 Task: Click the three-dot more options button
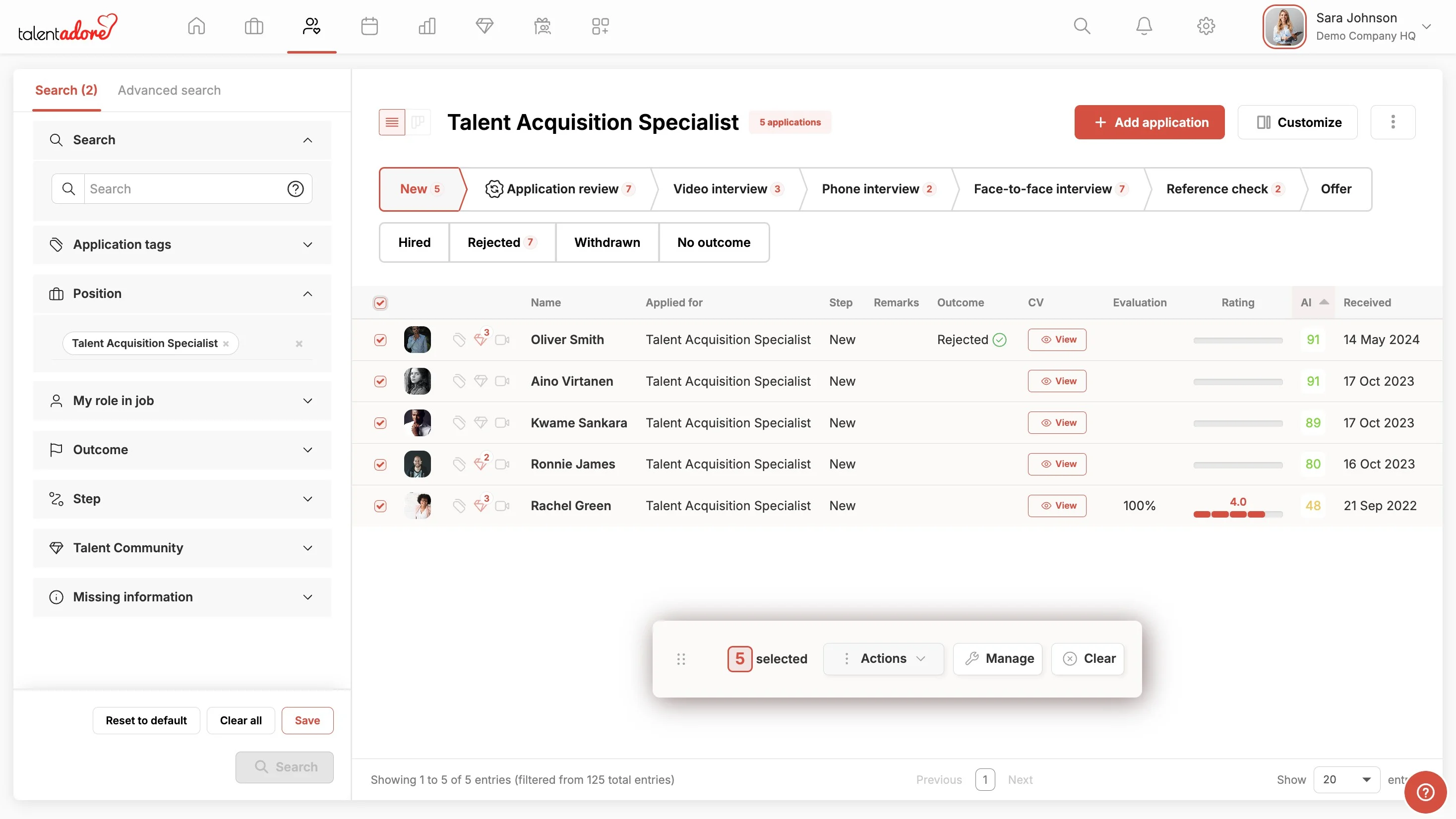1393,122
